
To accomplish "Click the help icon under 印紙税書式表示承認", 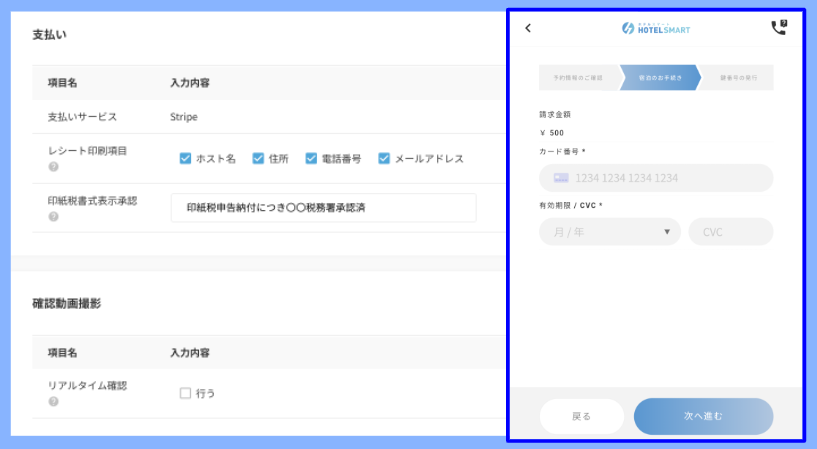I will point(53,216).
